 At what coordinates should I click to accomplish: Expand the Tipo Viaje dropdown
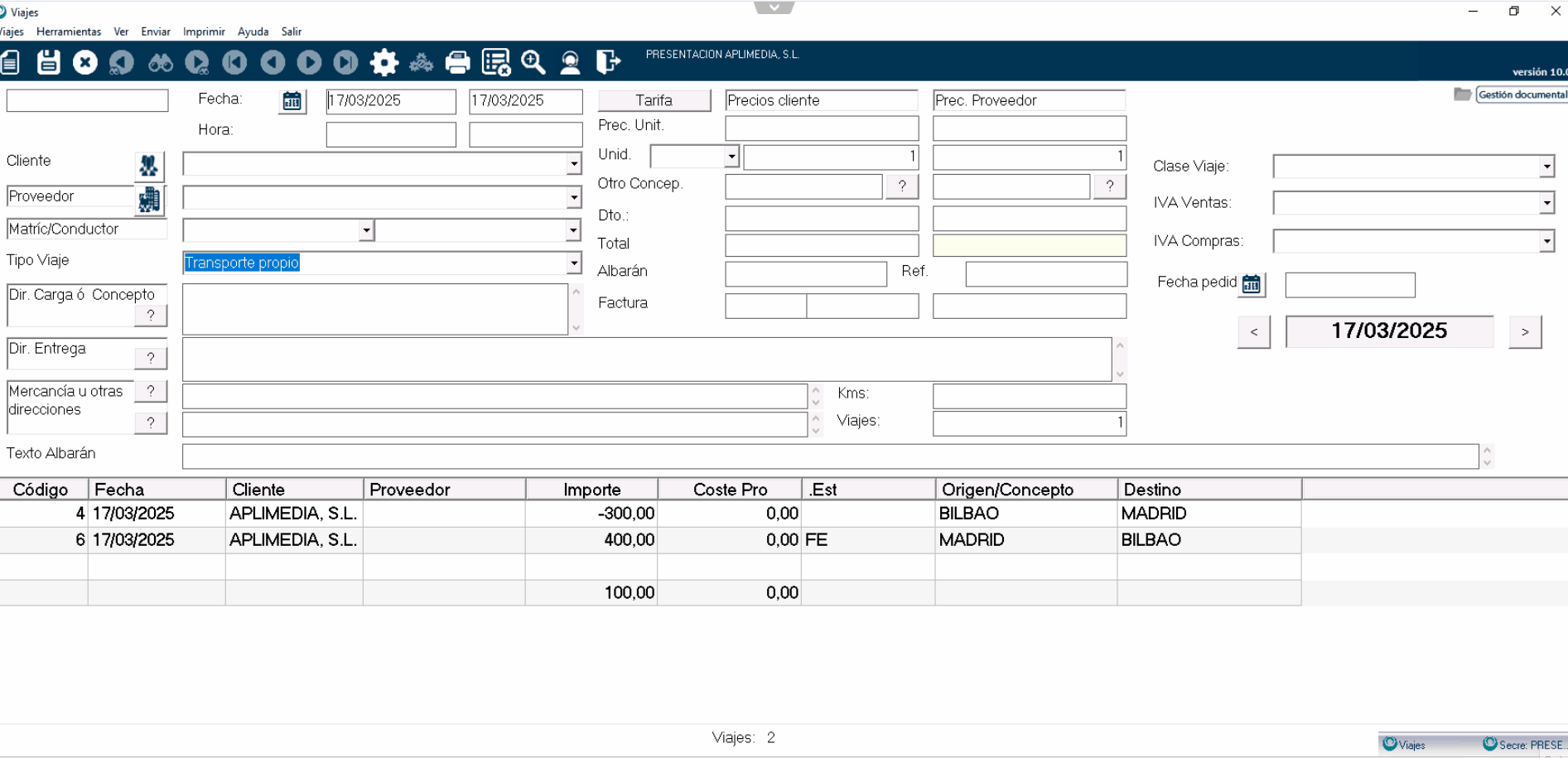click(x=573, y=263)
